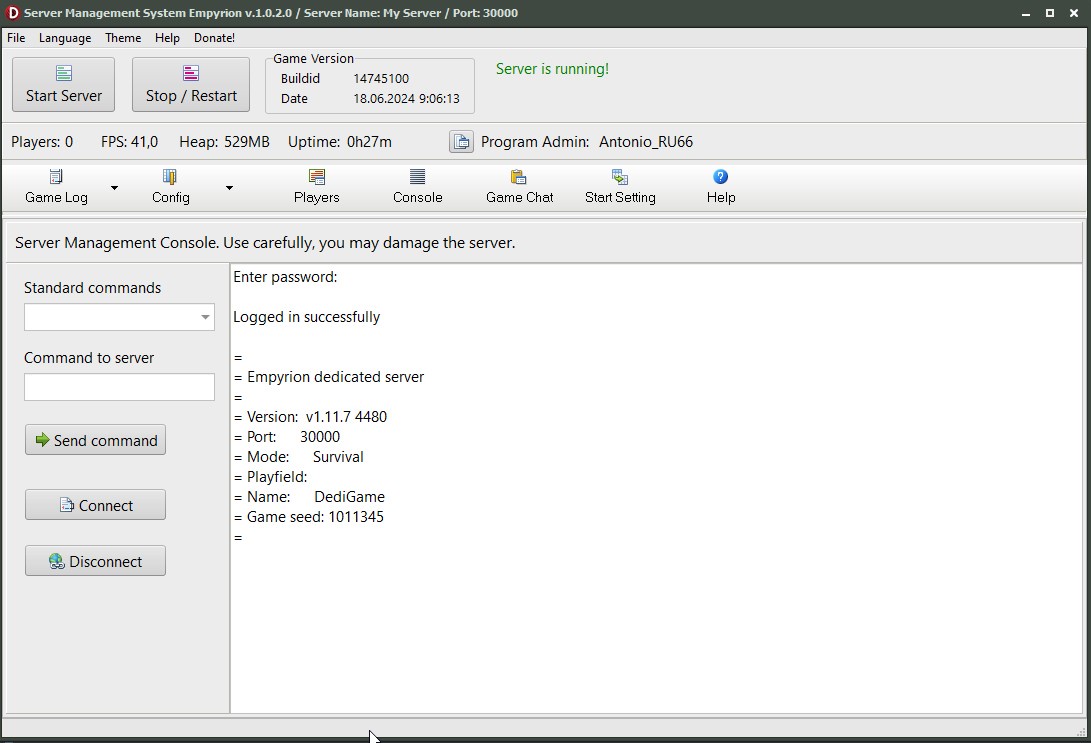
Task: Open the Start Setting toolbar icon
Action: 620,186
